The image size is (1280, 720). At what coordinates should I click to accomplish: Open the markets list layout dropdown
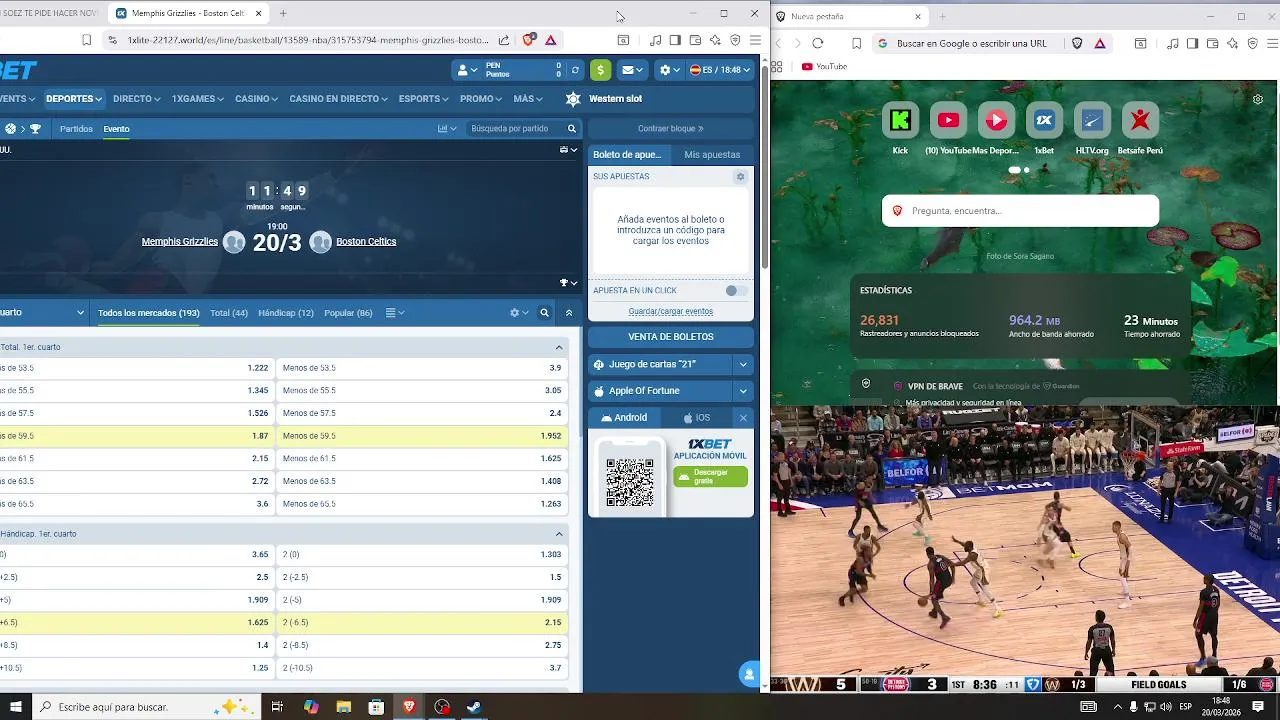coord(394,313)
